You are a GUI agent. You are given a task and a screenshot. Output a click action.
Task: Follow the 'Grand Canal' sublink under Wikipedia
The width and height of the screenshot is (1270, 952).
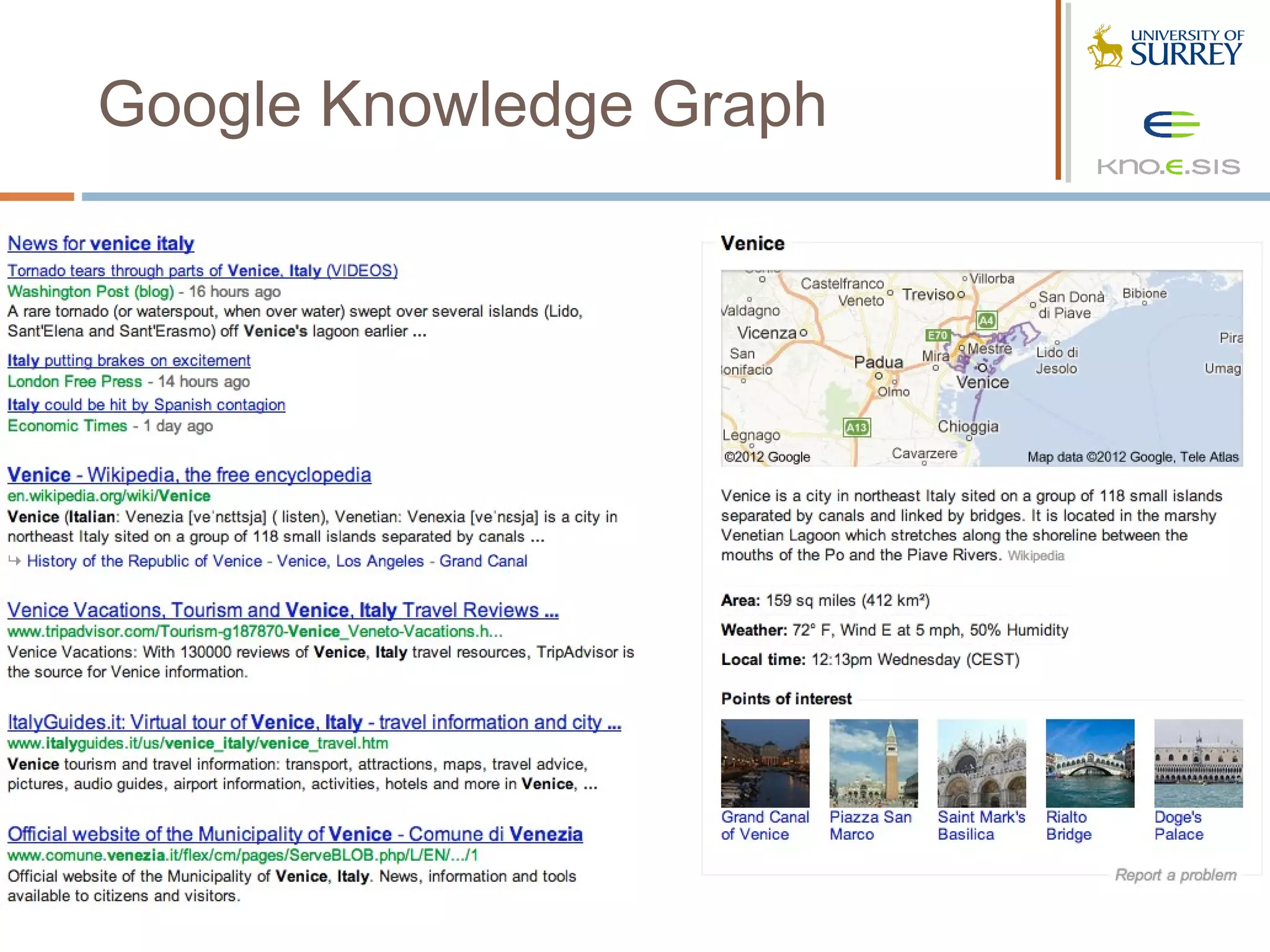[483, 561]
